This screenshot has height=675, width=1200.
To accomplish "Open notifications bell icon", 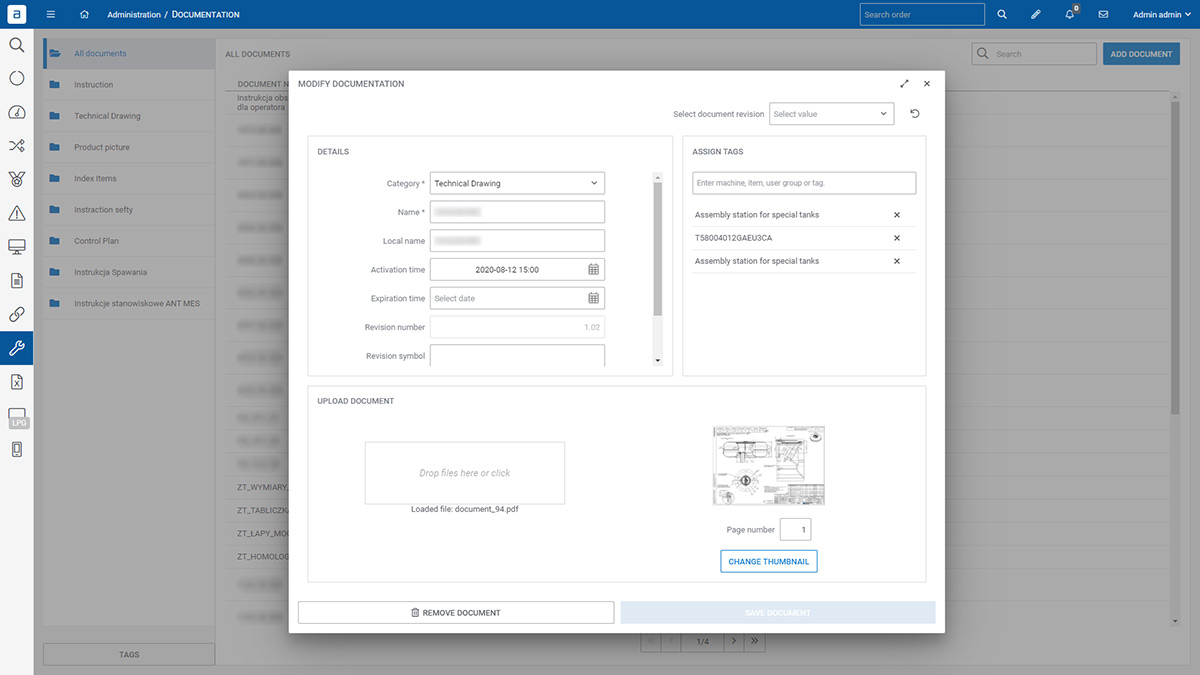I will (x=1070, y=14).
